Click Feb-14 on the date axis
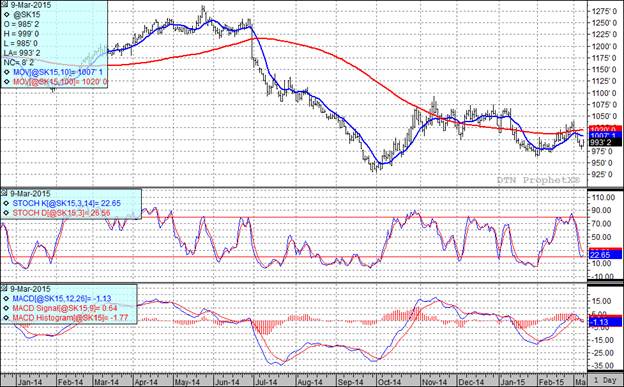624x387 pixels. [x=71, y=381]
